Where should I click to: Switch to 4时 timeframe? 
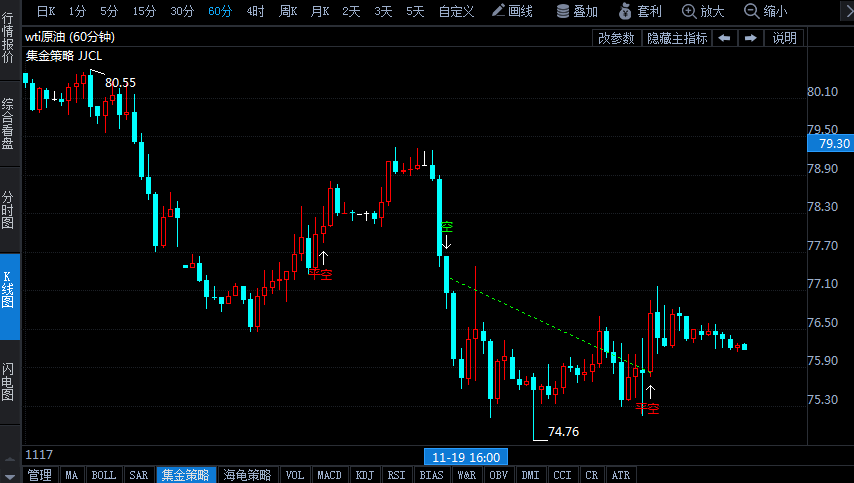[255, 11]
